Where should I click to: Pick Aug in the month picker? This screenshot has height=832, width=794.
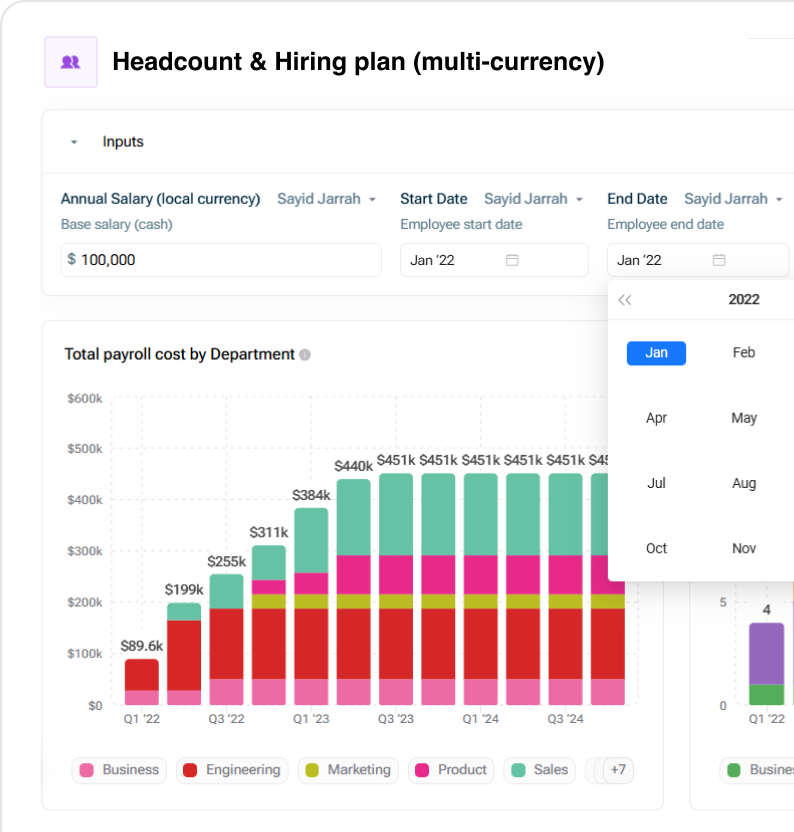(x=743, y=483)
